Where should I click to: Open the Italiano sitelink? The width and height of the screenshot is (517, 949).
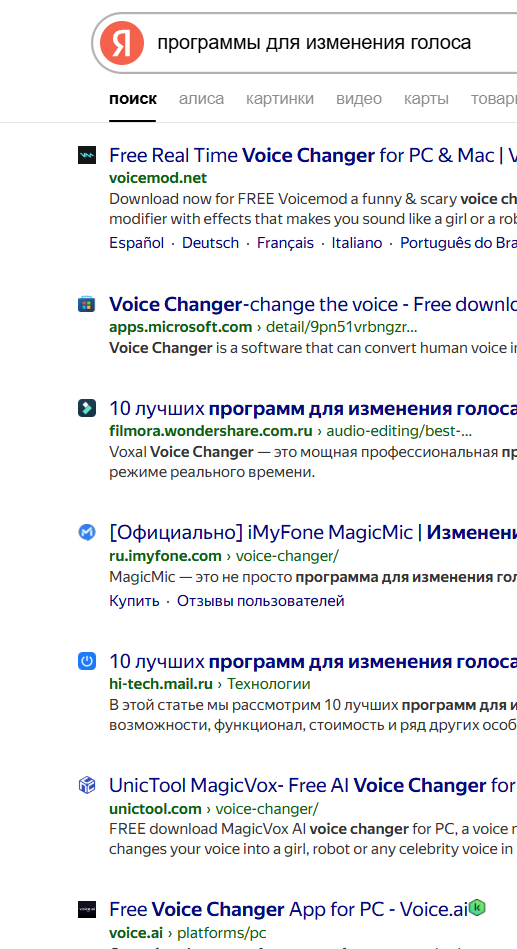[357, 243]
